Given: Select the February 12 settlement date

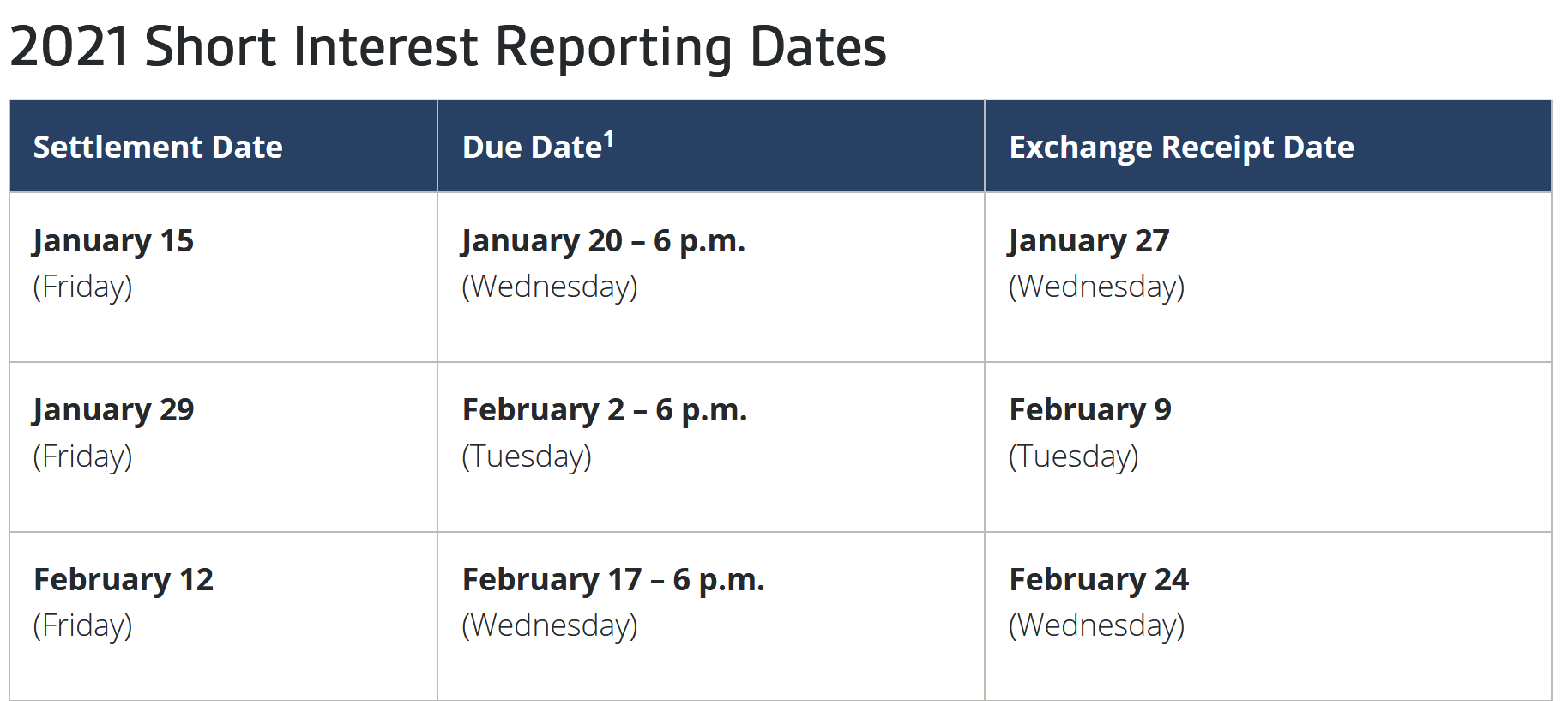Looking at the screenshot, I should click(x=124, y=580).
